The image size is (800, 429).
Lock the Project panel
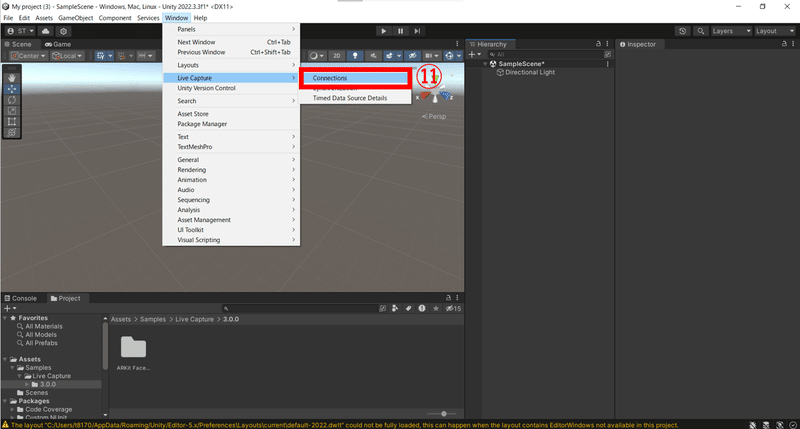(448, 298)
